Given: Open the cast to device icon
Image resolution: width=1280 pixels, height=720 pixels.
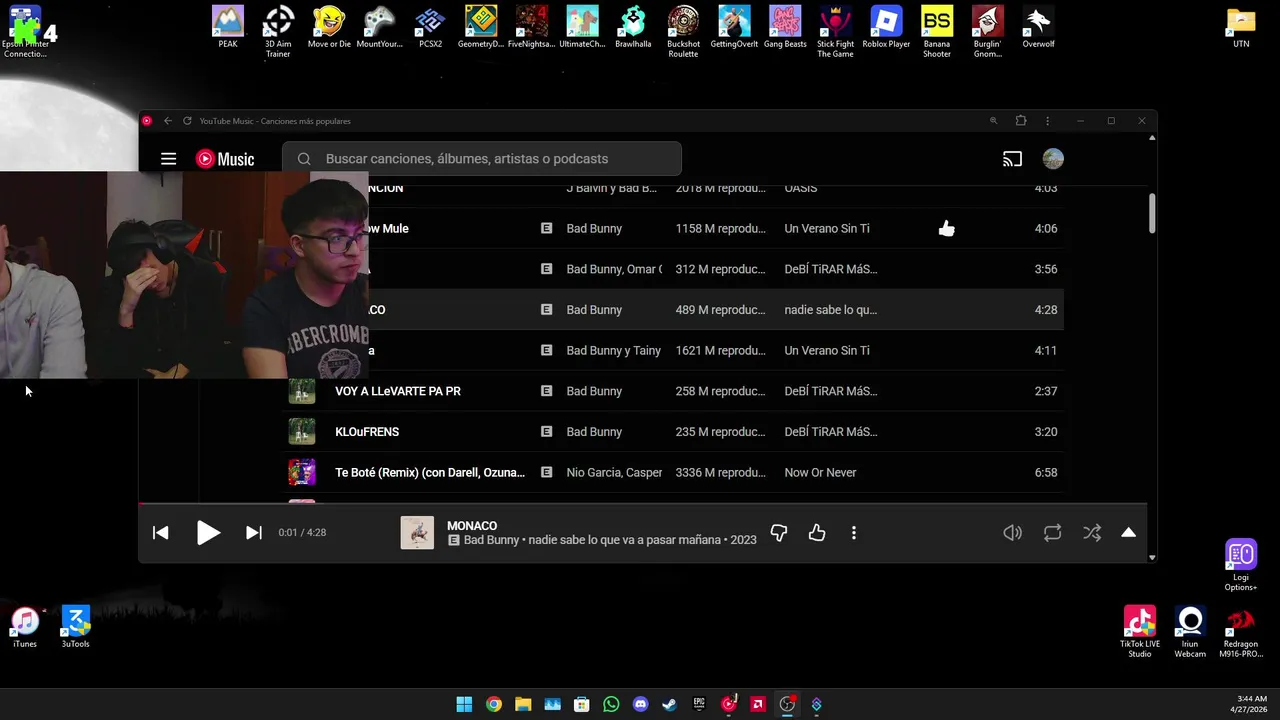Looking at the screenshot, I should 1012,159.
